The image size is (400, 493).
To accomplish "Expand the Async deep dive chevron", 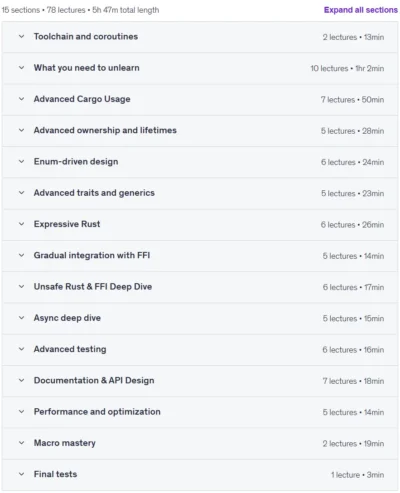I will 22,318.
